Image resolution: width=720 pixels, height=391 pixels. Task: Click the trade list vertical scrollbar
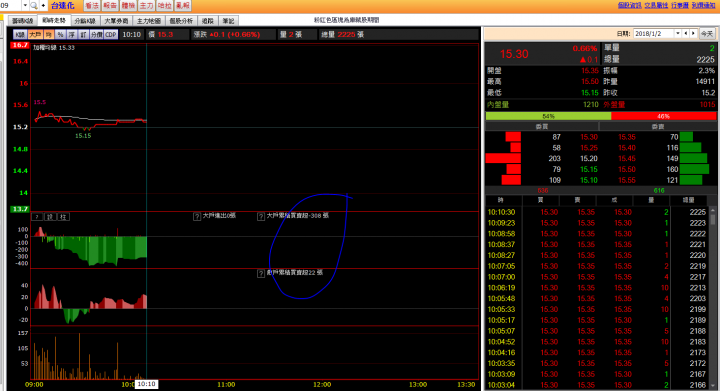click(713, 298)
